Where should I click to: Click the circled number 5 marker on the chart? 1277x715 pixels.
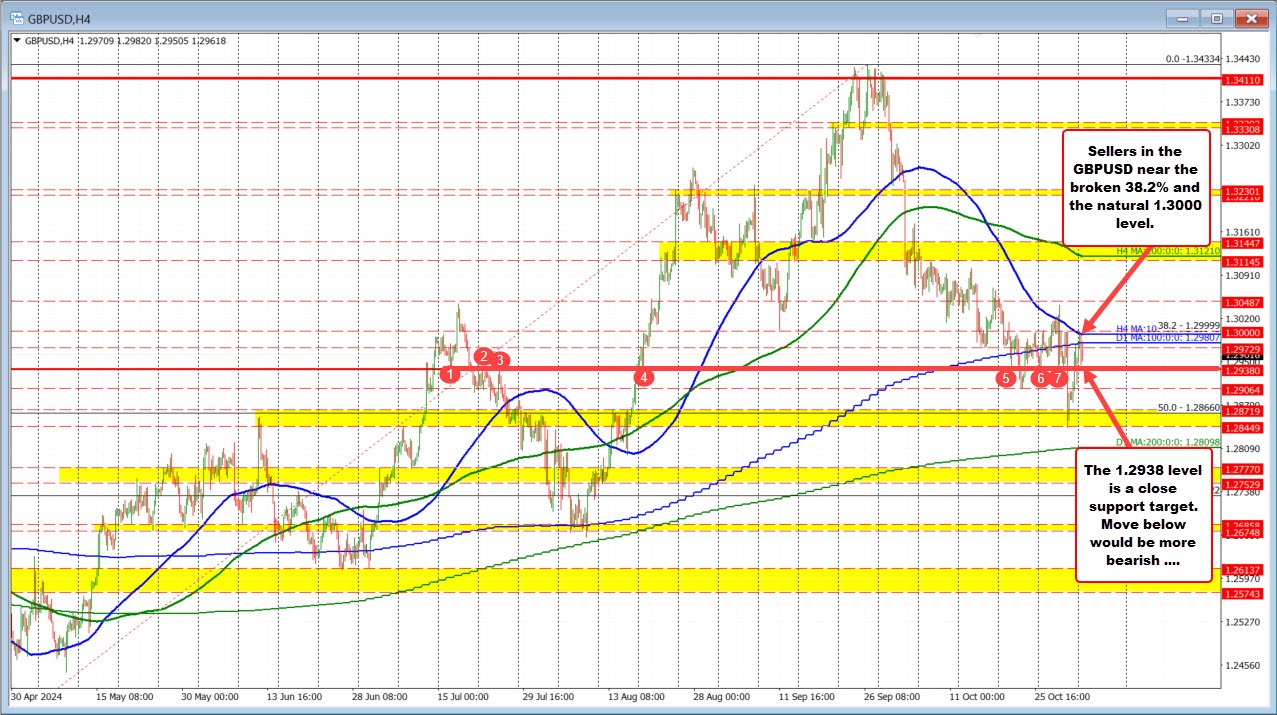1005,379
